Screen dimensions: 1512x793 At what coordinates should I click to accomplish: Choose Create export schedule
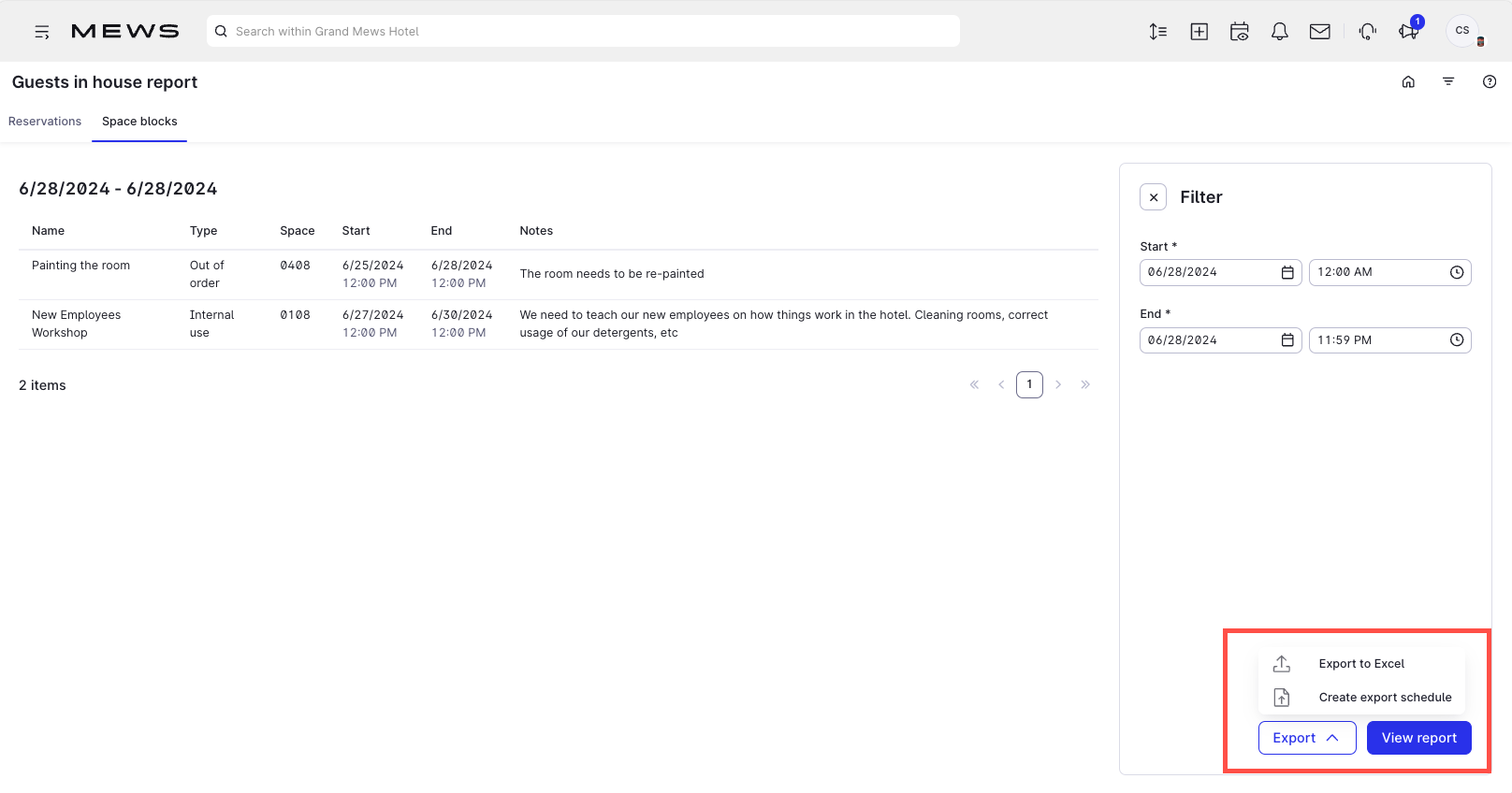[1385, 698]
